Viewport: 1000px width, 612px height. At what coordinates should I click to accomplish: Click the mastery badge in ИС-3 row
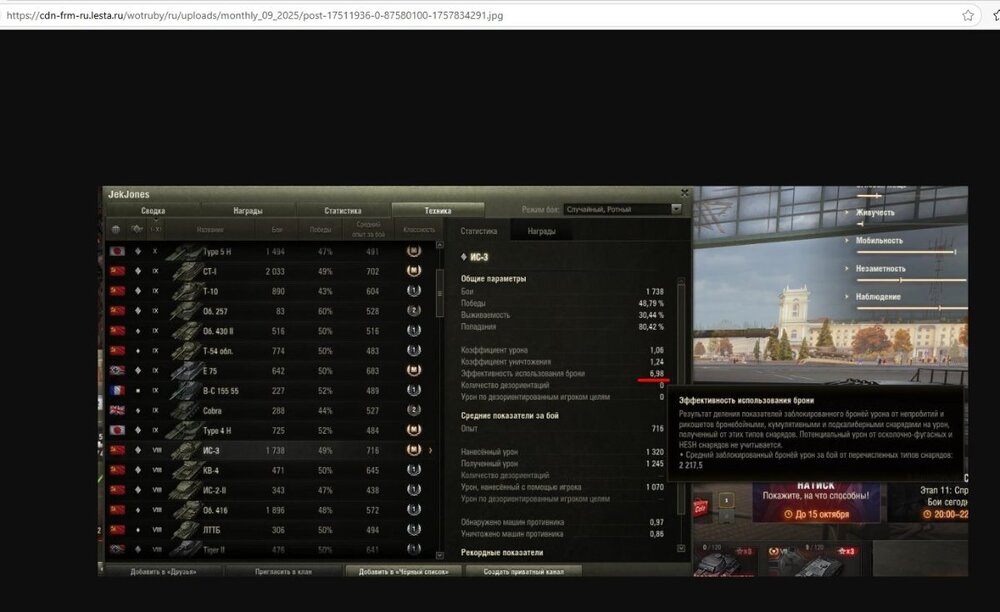[x=414, y=450]
